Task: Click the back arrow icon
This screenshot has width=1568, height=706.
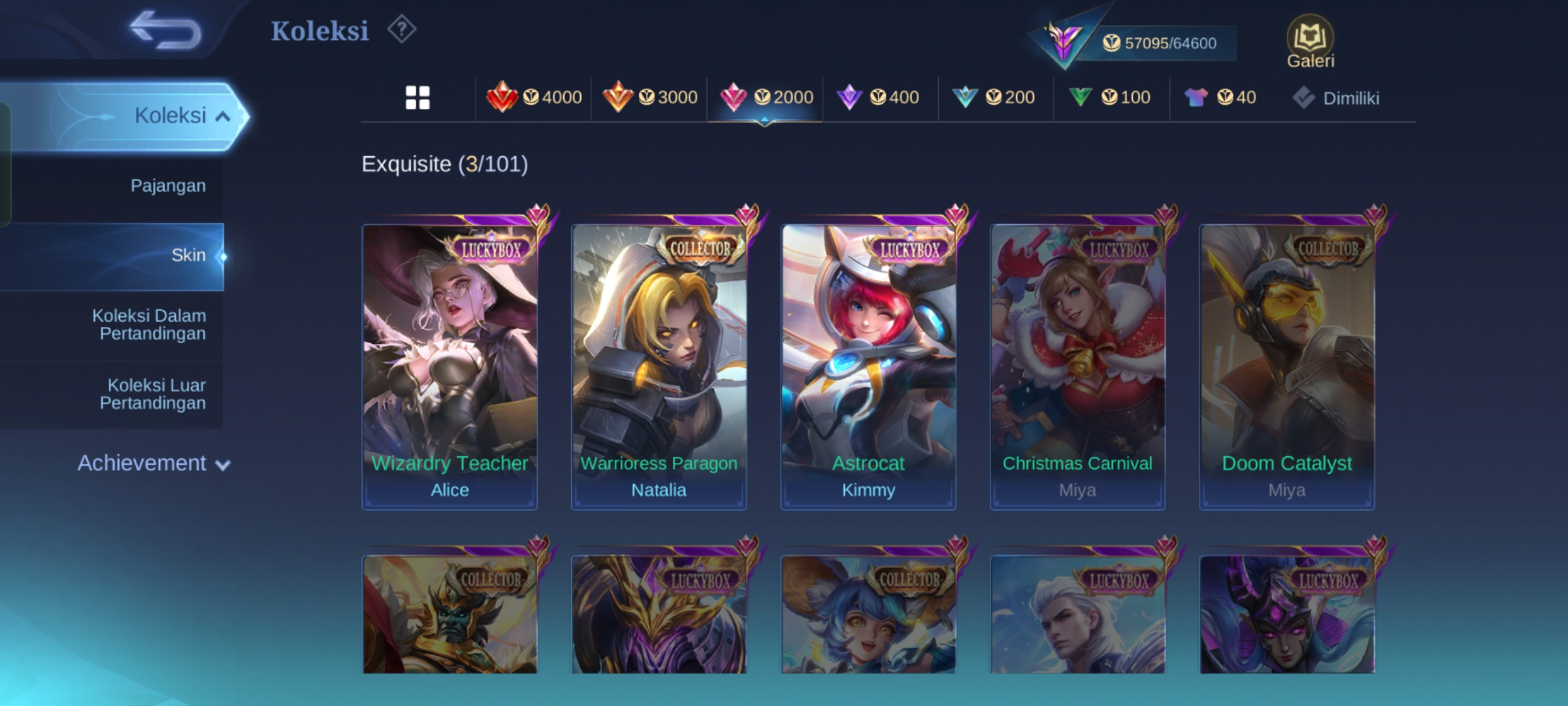Action: pyautogui.click(x=165, y=30)
